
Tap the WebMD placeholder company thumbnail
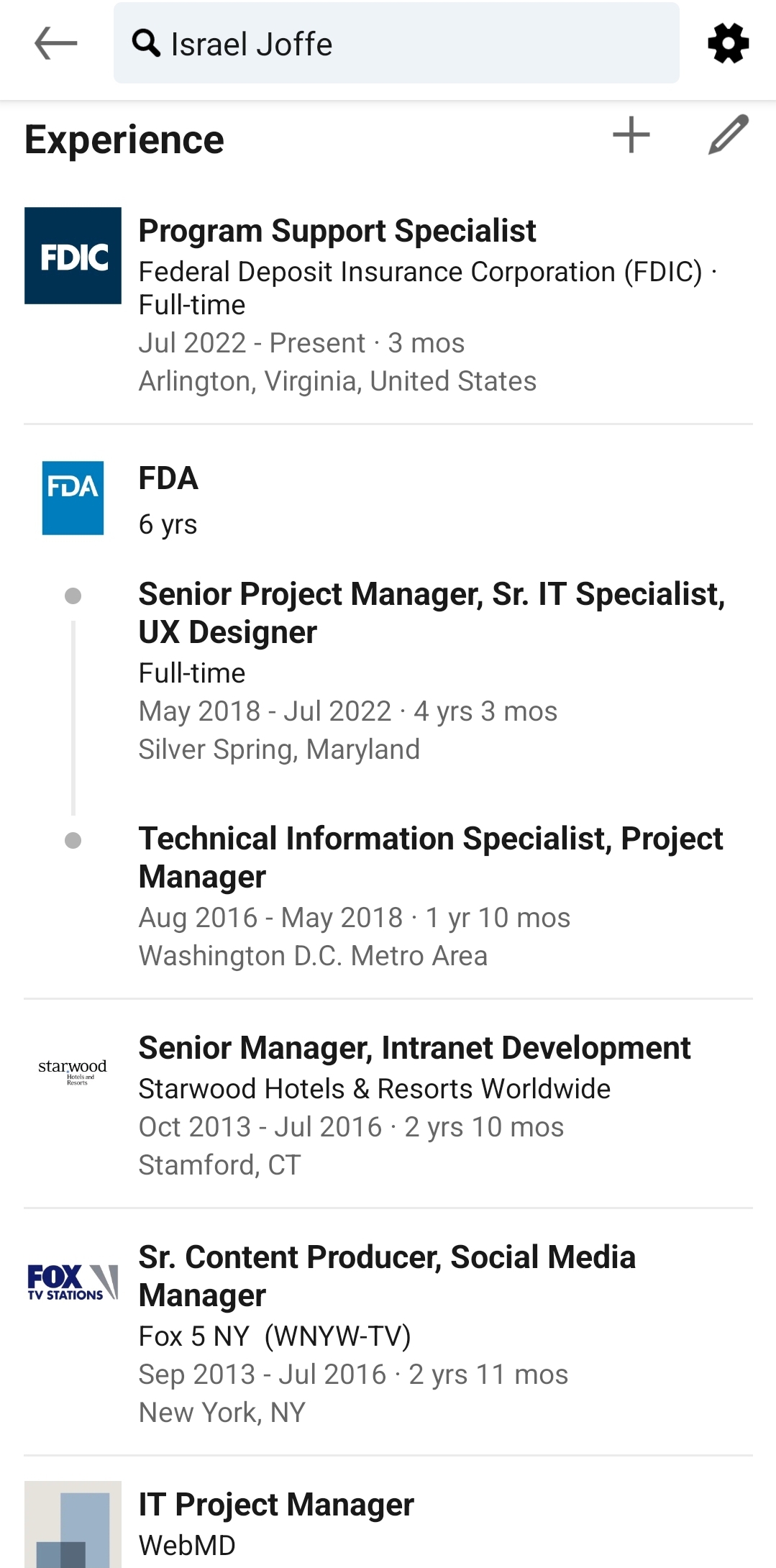(73, 1525)
